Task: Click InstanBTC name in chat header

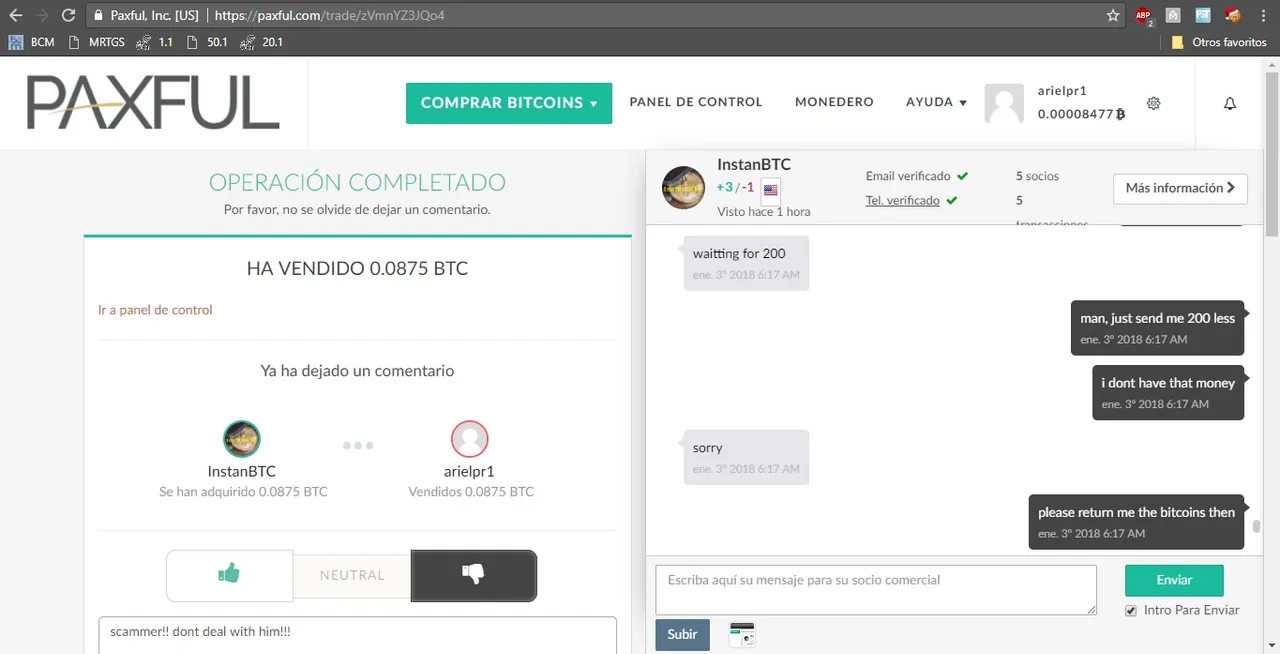Action: point(754,165)
